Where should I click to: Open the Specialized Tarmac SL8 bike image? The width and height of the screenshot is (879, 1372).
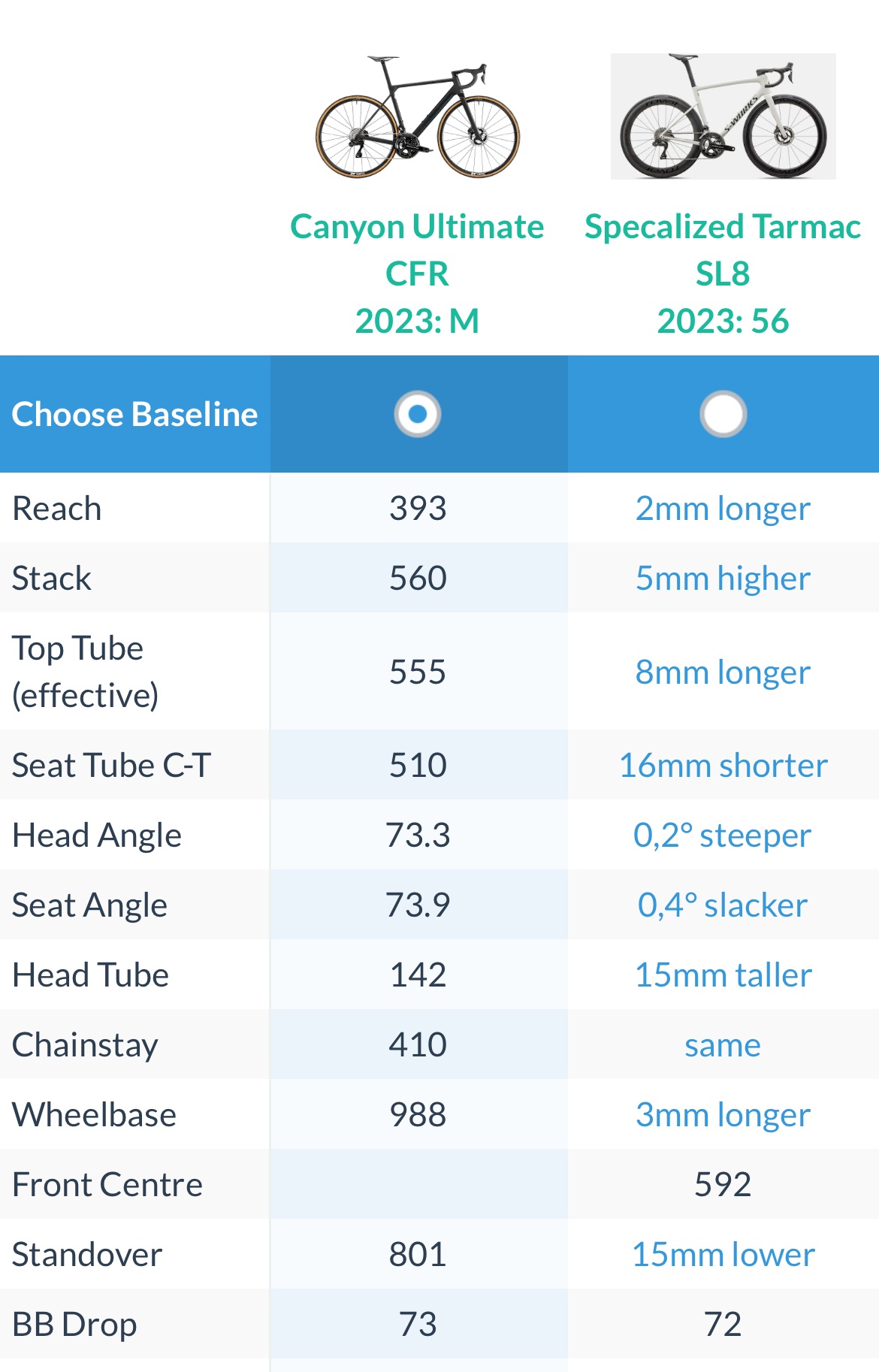[x=723, y=117]
